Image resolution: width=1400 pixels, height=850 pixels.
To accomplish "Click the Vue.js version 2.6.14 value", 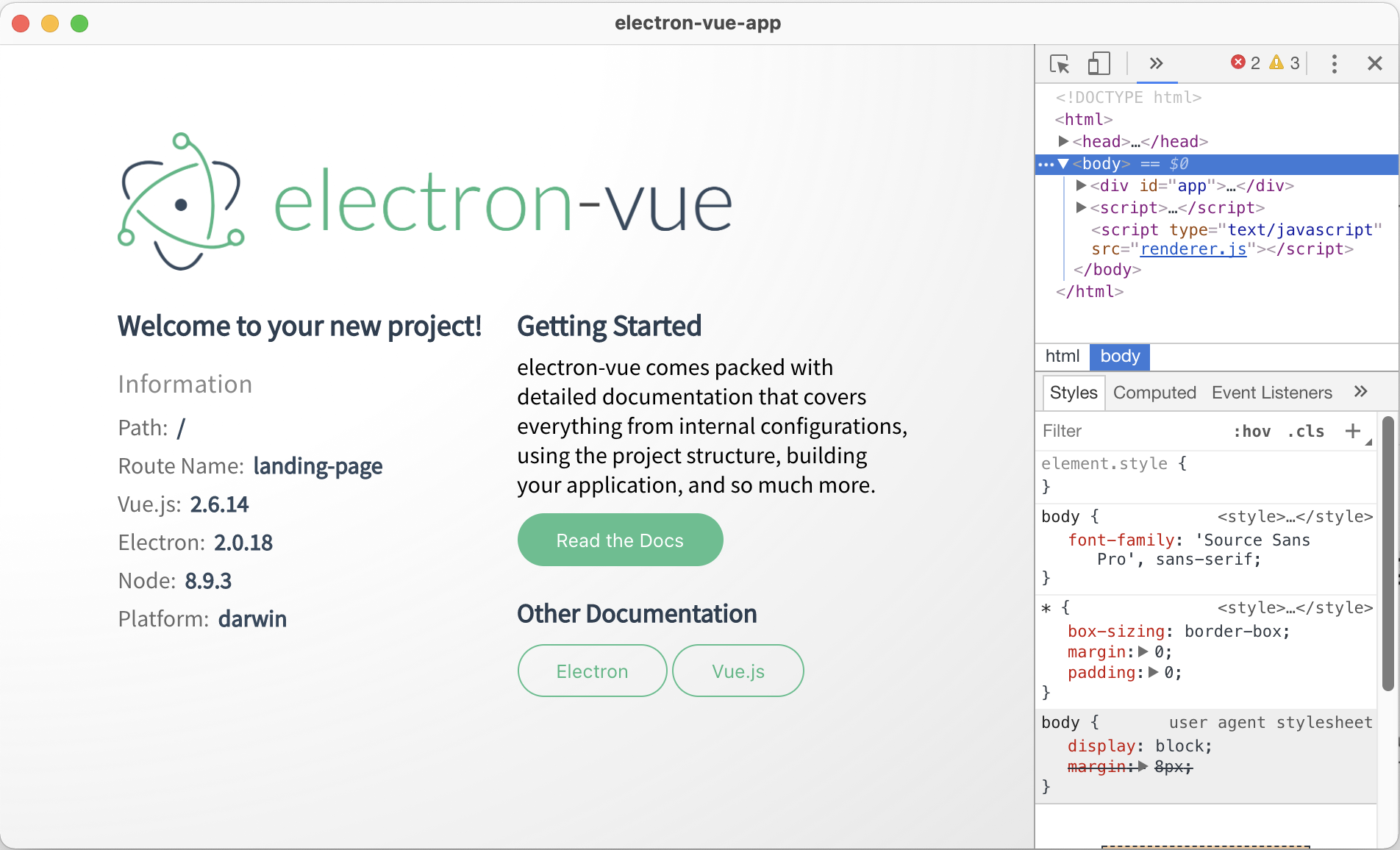I will pos(219,504).
